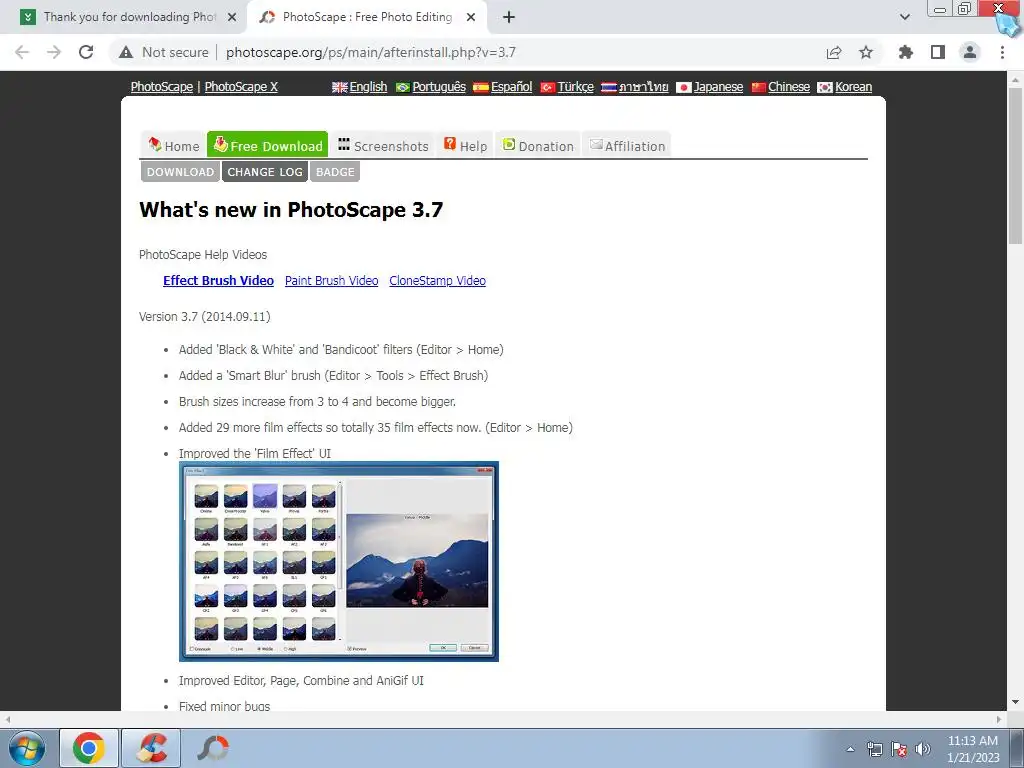The width and height of the screenshot is (1024, 768).
Task: Select the PhotoScape Free Photo Editing tab
Action: pyautogui.click(x=367, y=17)
